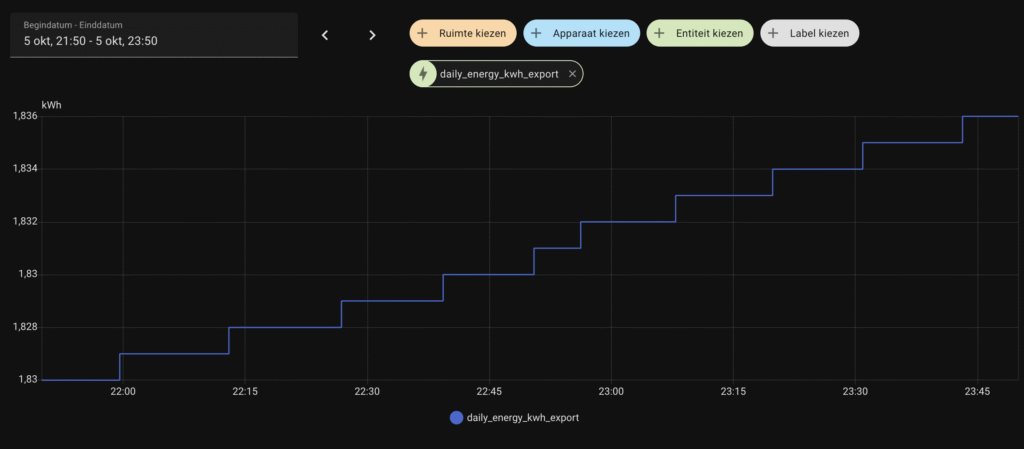This screenshot has width=1024, height=449.
Task: Click the blue legend color circle
Action: tap(457, 418)
